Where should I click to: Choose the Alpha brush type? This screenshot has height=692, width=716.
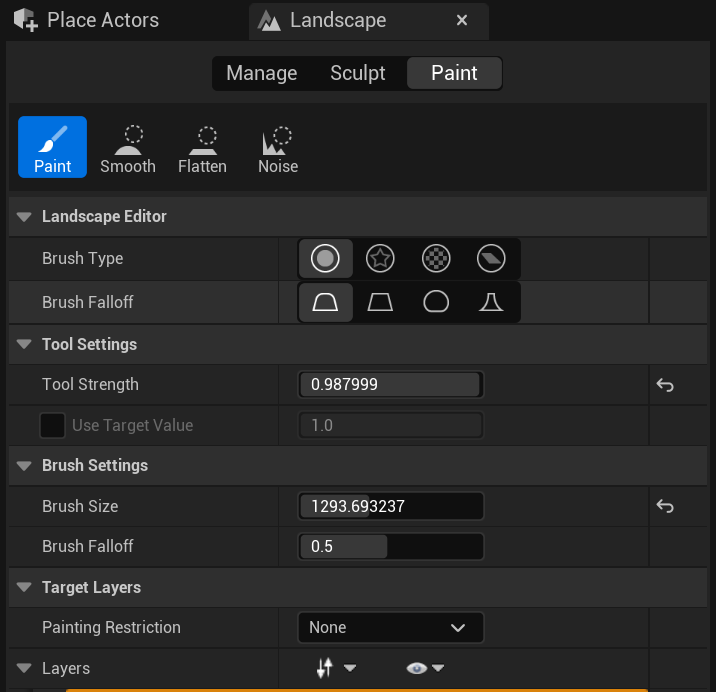(380, 259)
